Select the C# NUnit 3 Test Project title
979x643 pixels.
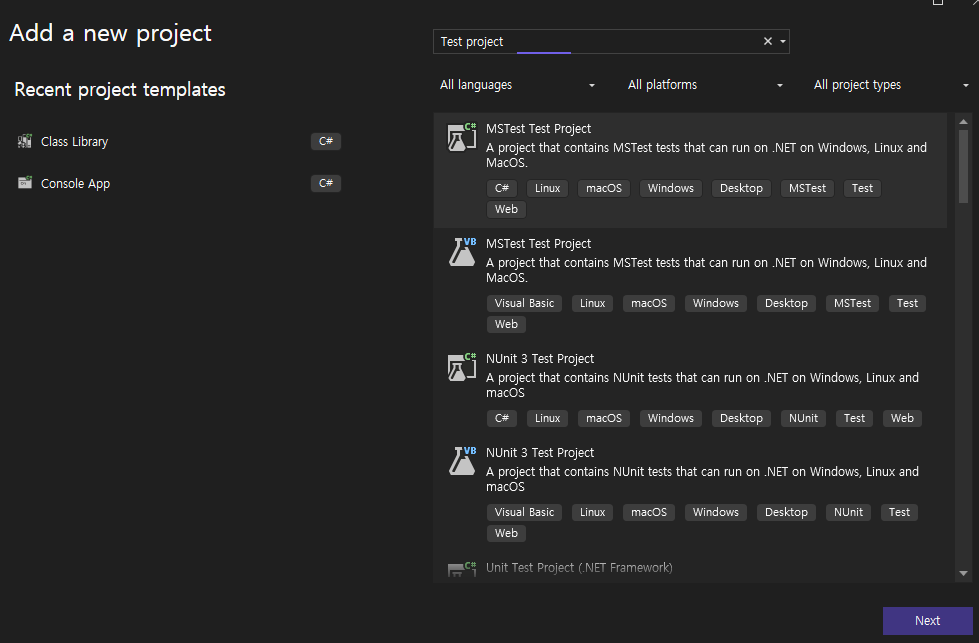tap(540, 359)
